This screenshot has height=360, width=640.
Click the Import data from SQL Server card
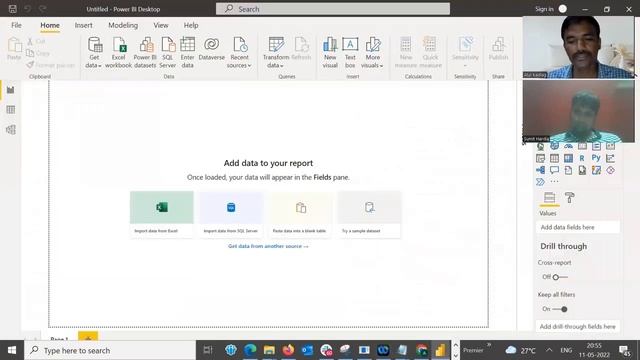(x=231, y=214)
